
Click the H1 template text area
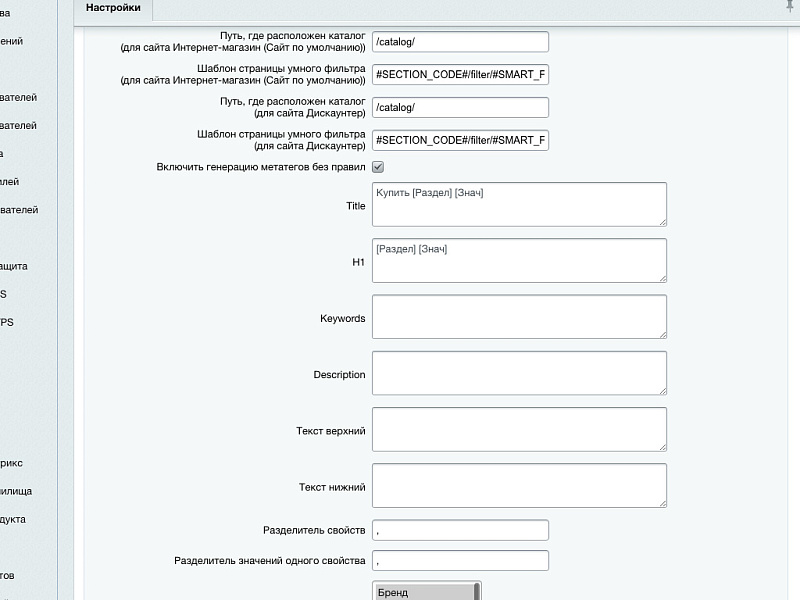[518, 261]
